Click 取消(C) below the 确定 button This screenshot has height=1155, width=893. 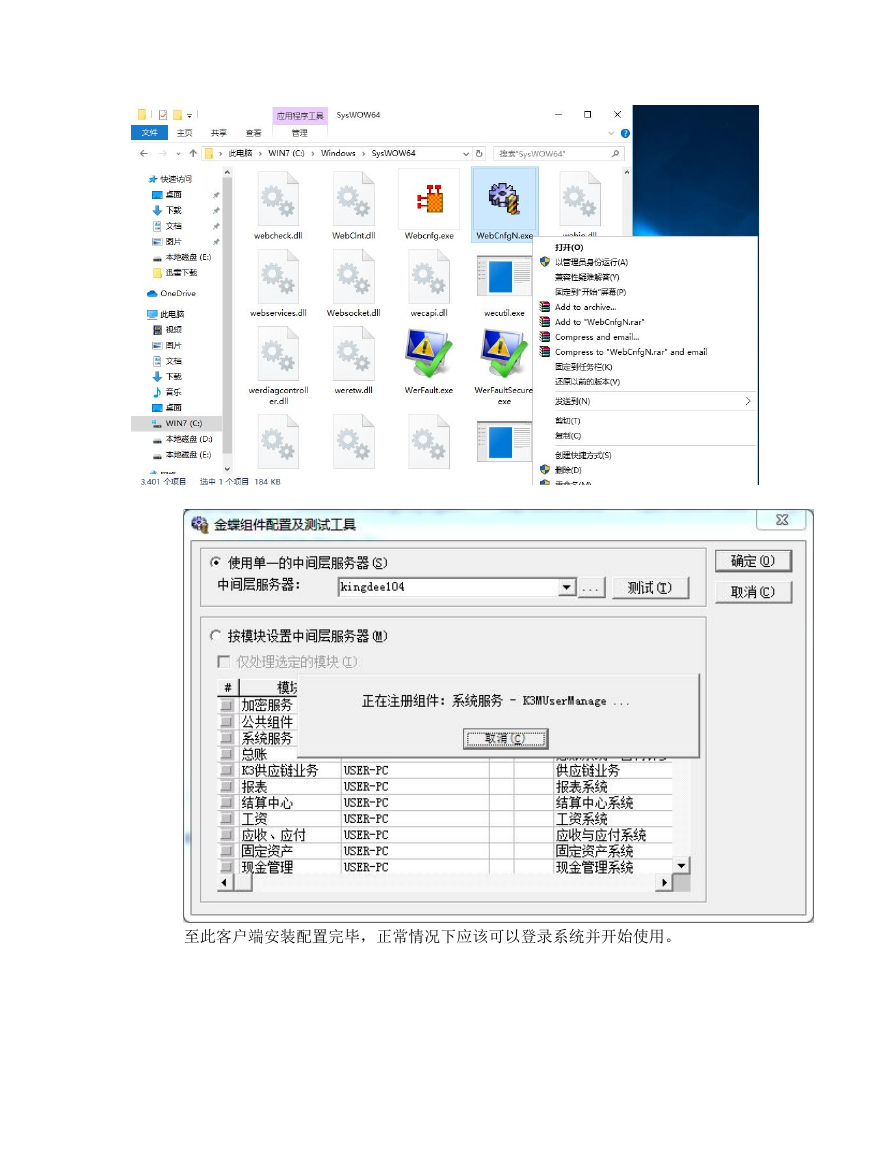point(753,591)
